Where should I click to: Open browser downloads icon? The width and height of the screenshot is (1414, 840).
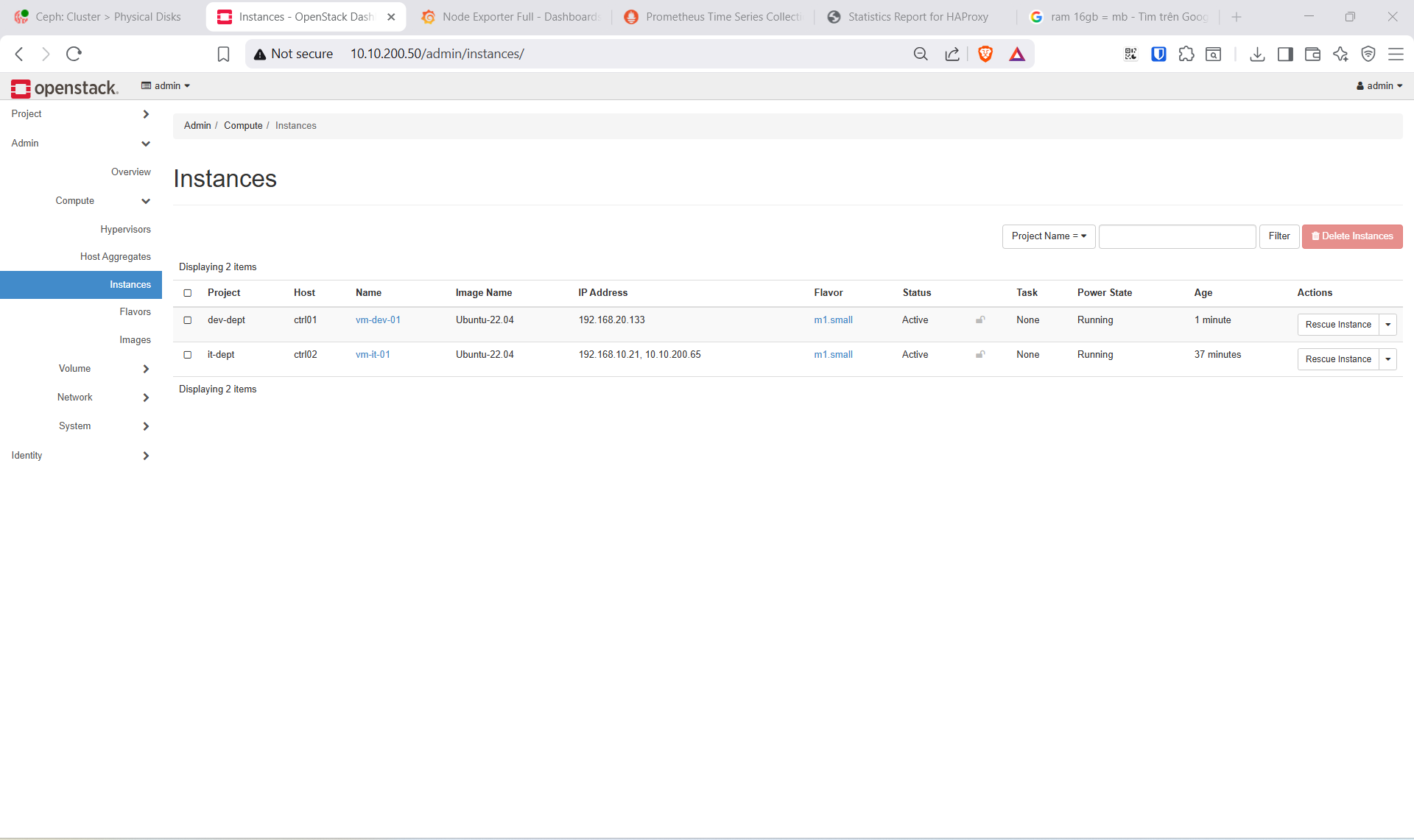(x=1257, y=54)
